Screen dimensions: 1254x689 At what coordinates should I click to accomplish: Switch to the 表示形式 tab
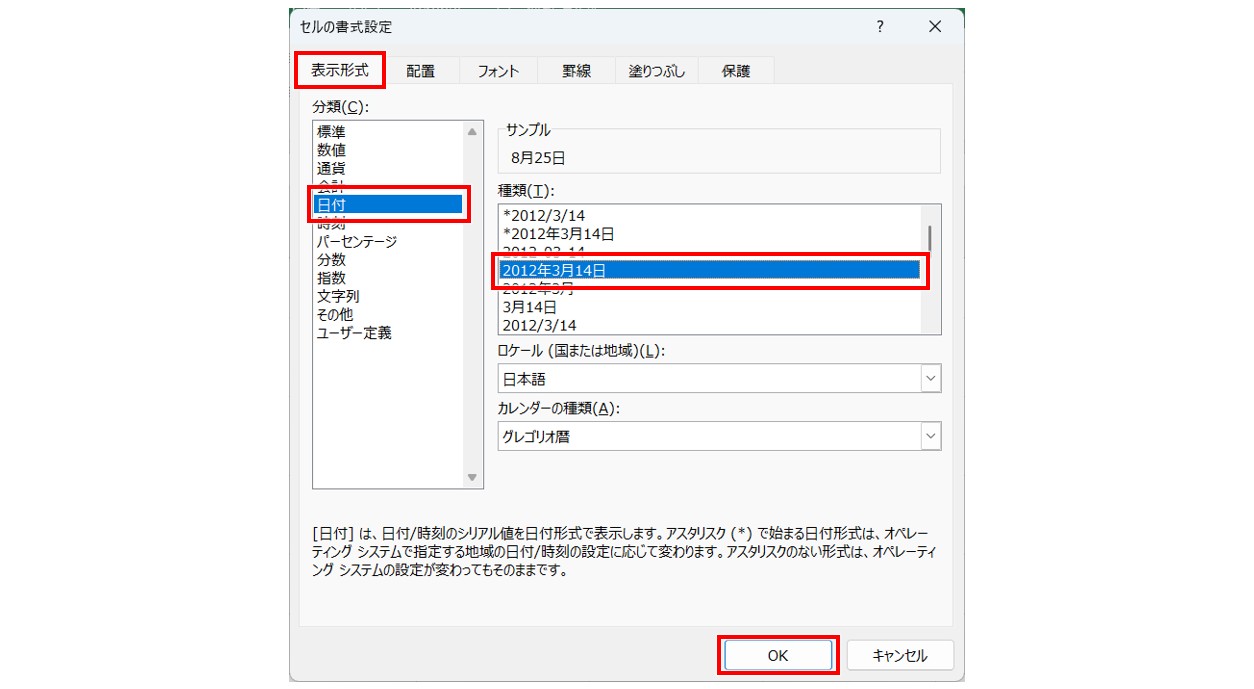340,71
